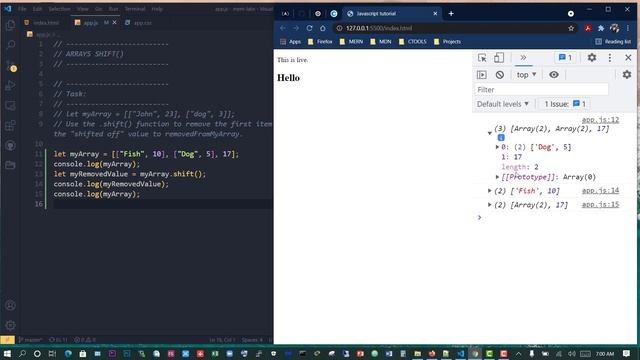
Task: Click the console prompt line
Action: pos(555,218)
